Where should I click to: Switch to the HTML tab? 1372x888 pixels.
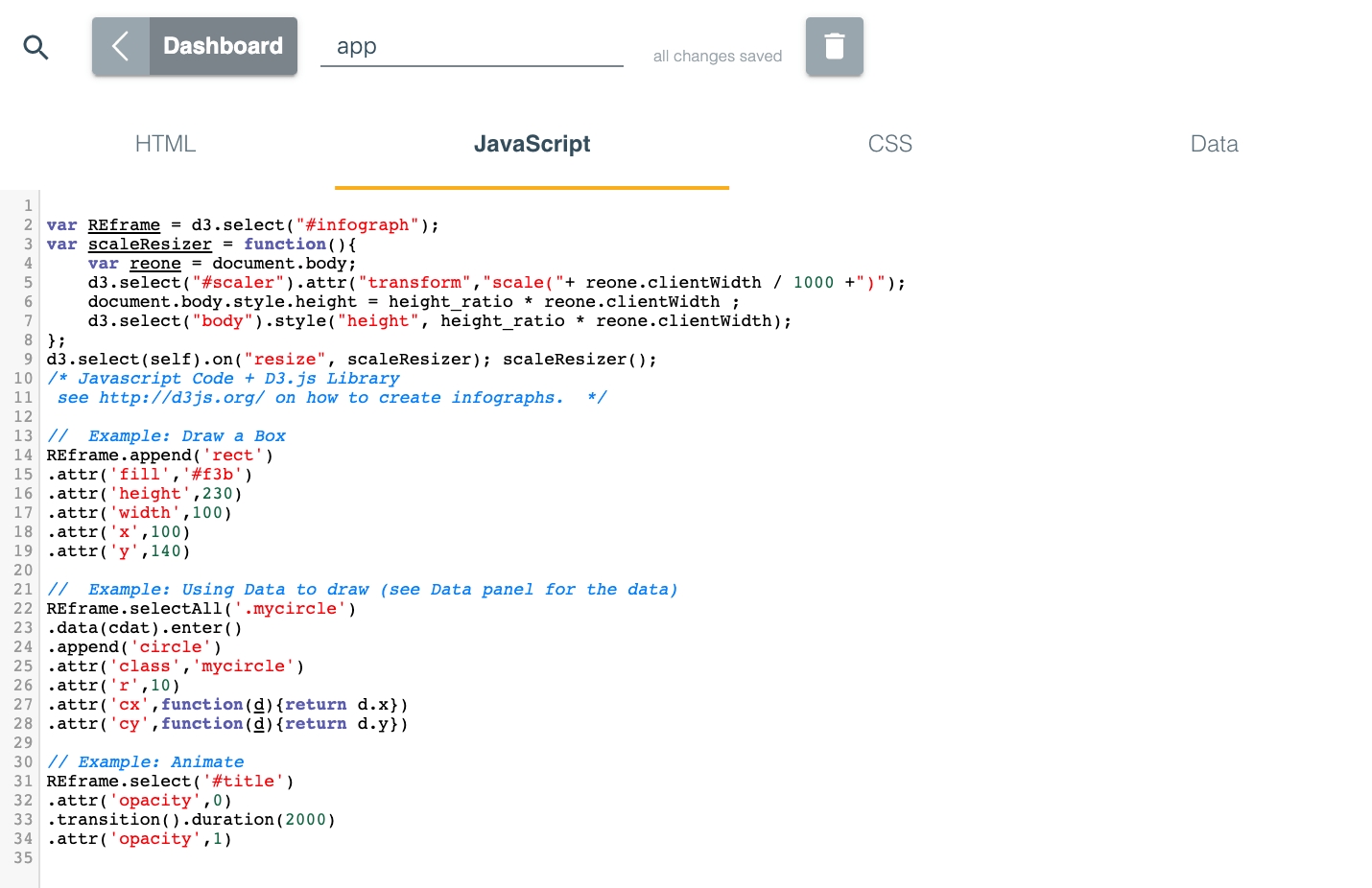[x=165, y=144]
